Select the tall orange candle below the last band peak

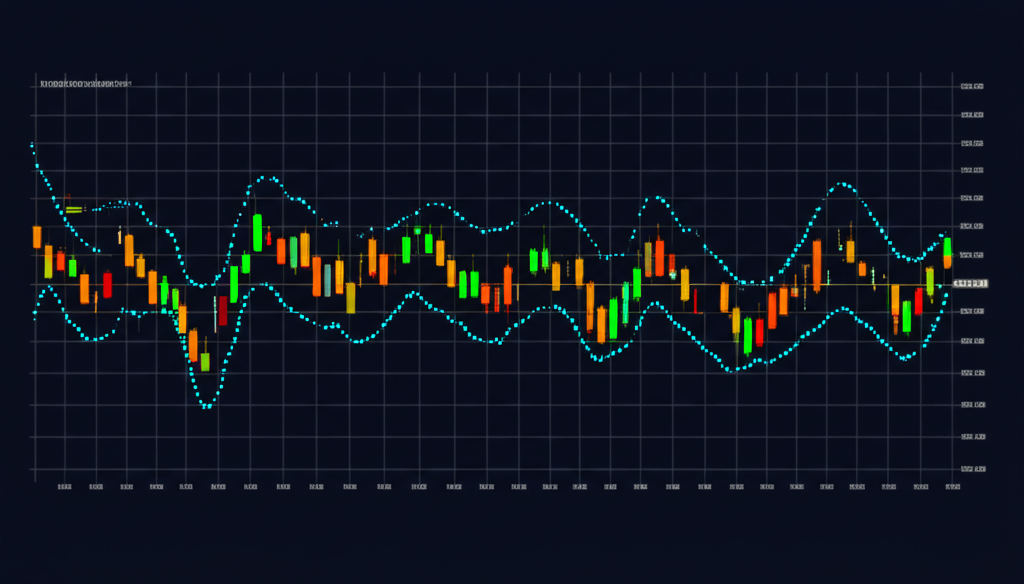click(817, 265)
